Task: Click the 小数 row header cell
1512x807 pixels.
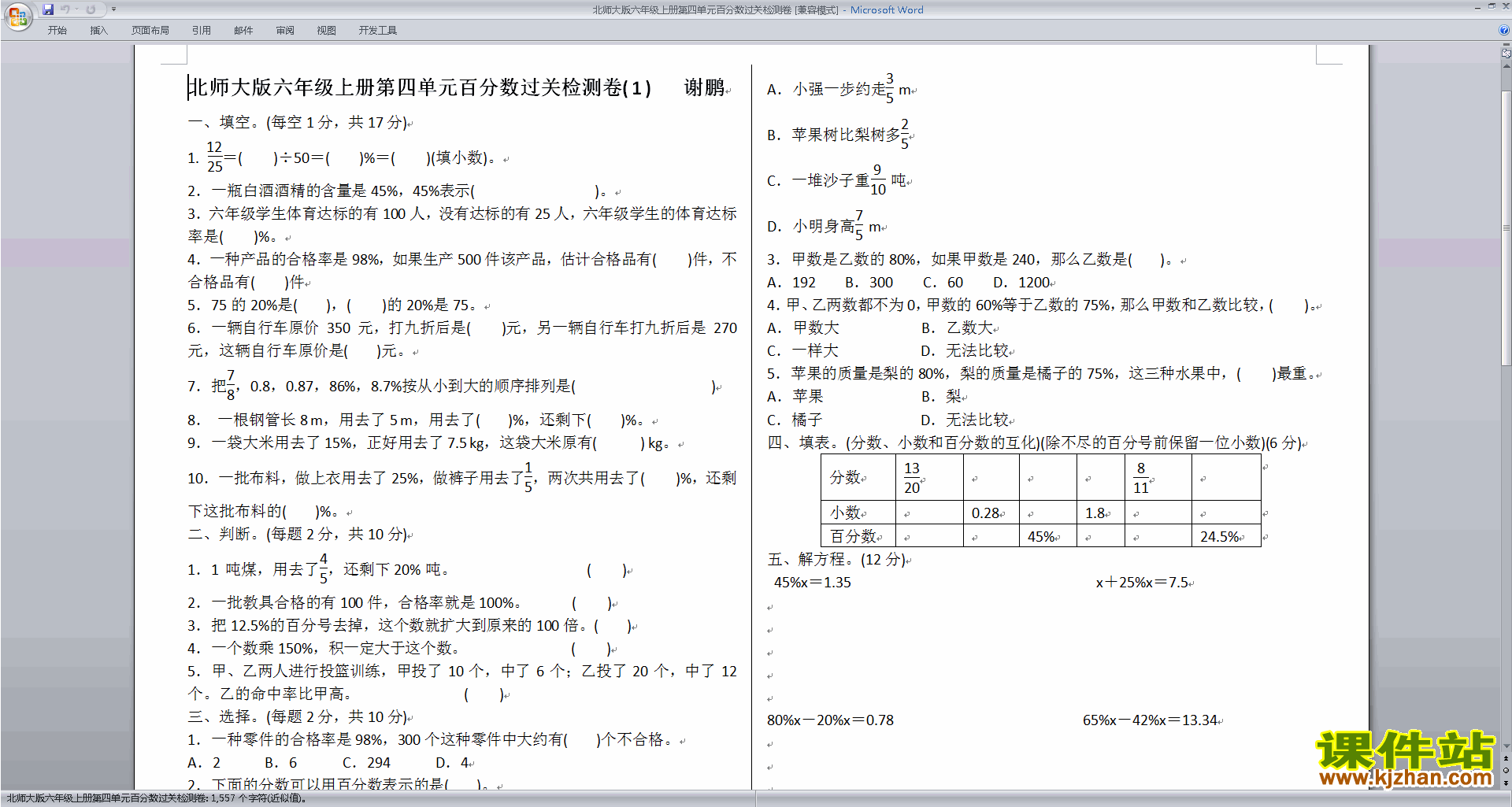Action: (858, 513)
